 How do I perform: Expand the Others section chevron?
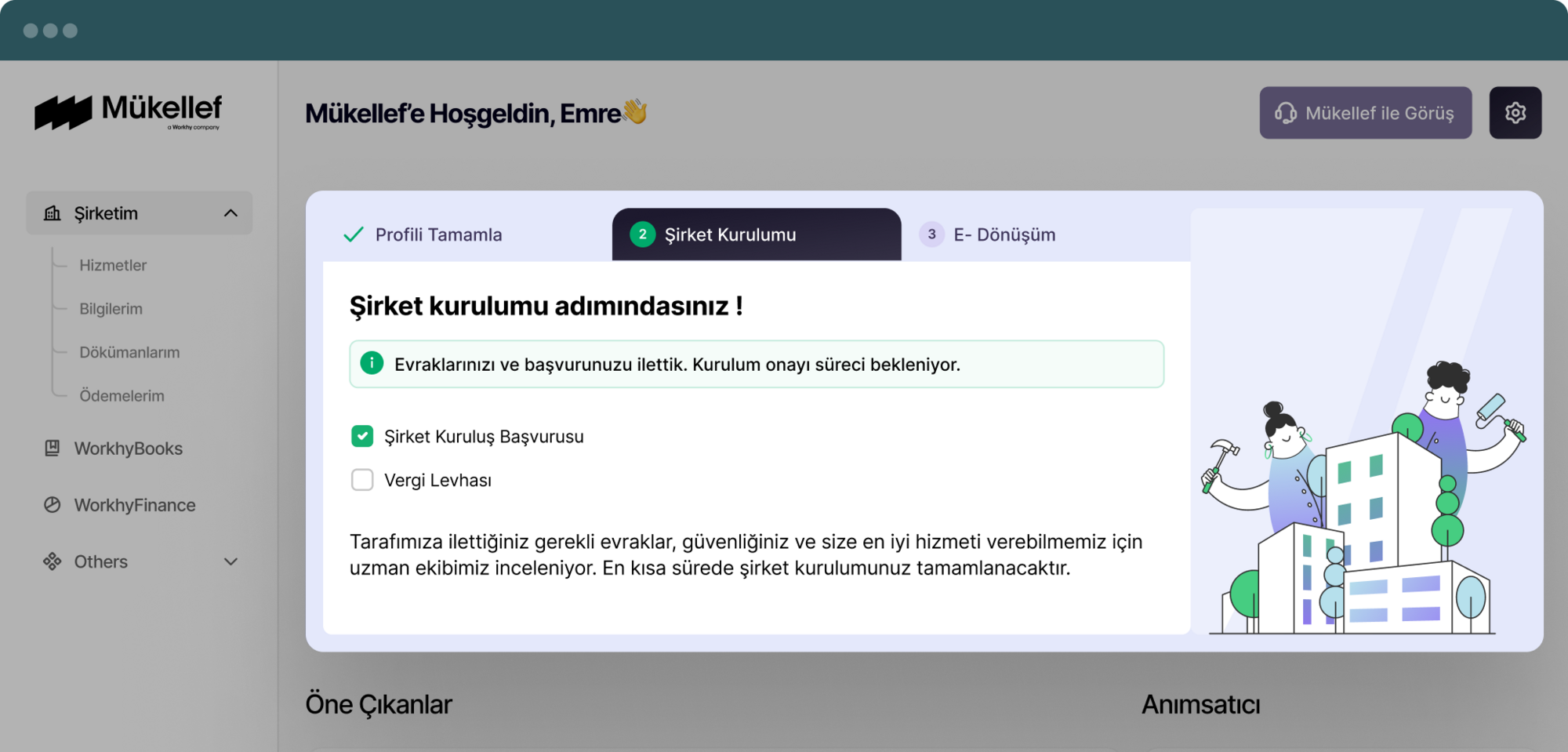pyautogui.click(x=230, y=561)
